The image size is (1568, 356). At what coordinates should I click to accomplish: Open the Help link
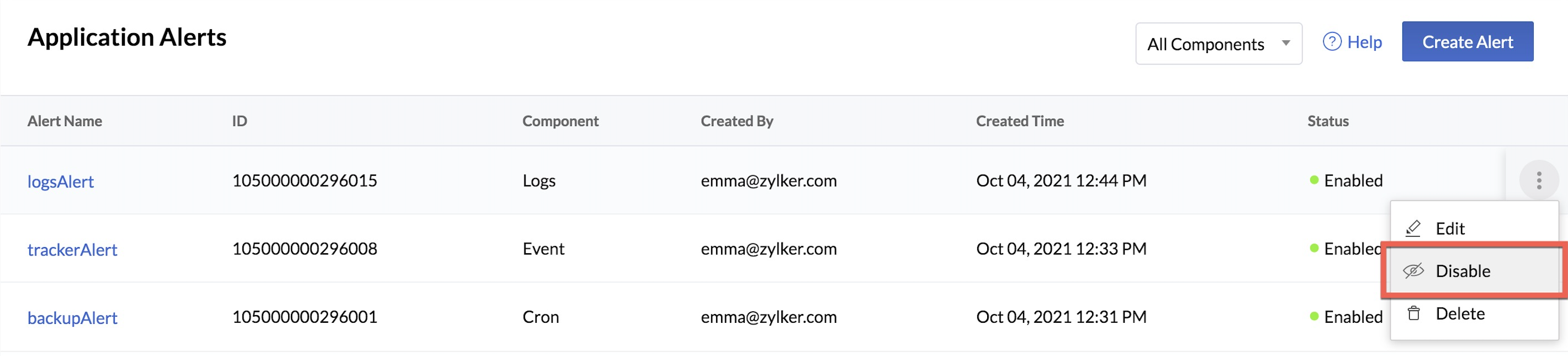[x=1364, y=42]
